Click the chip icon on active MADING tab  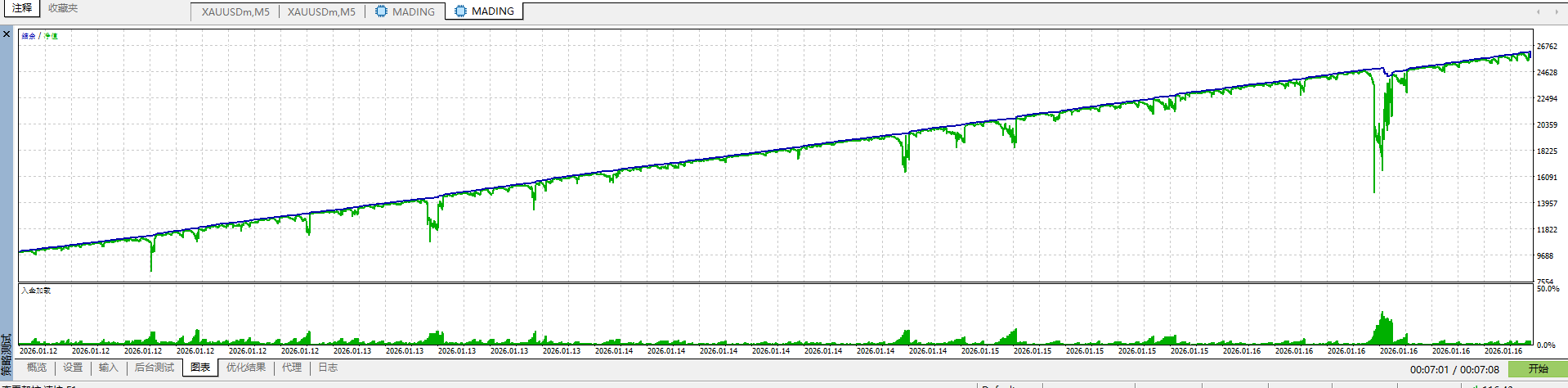pos(460,11)
